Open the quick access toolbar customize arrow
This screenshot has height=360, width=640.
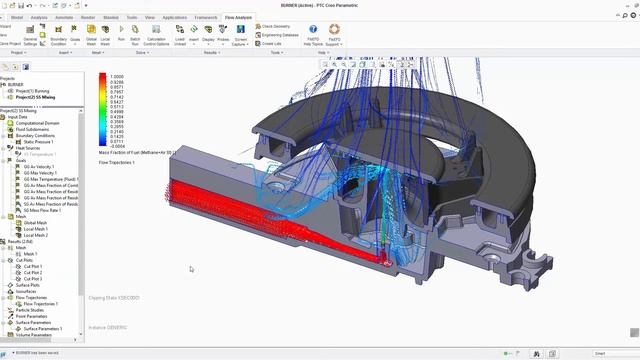pos(86,5)
